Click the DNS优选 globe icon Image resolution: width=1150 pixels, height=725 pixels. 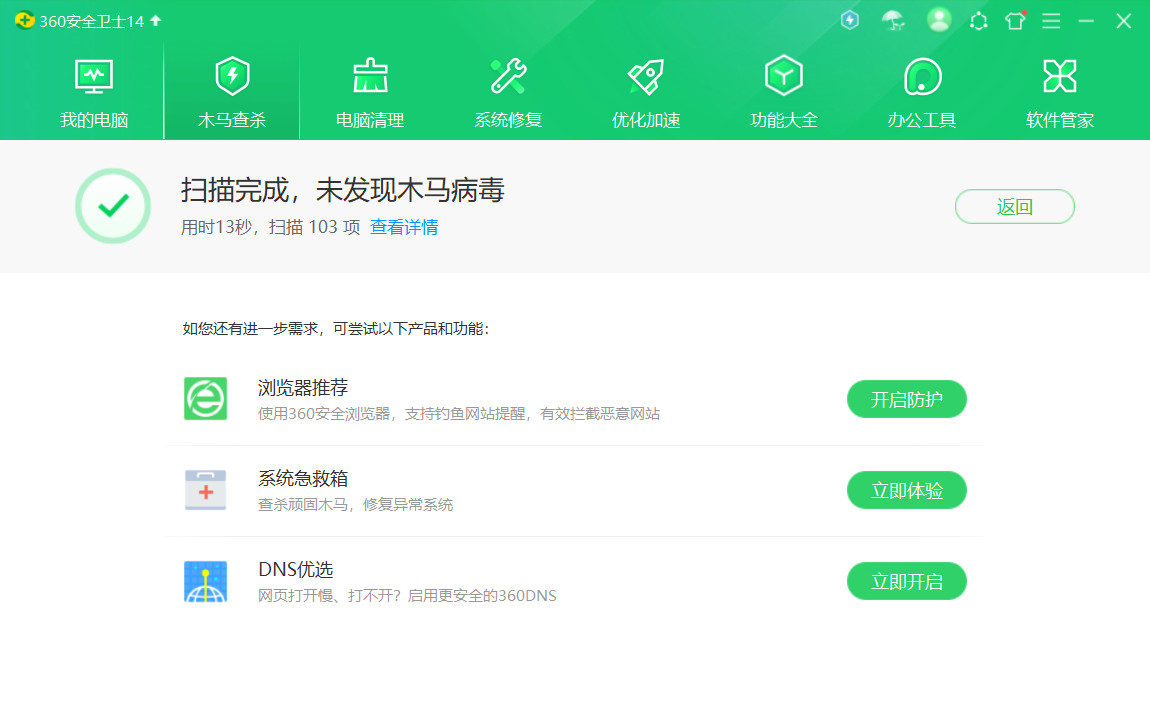tap(205, 581)
